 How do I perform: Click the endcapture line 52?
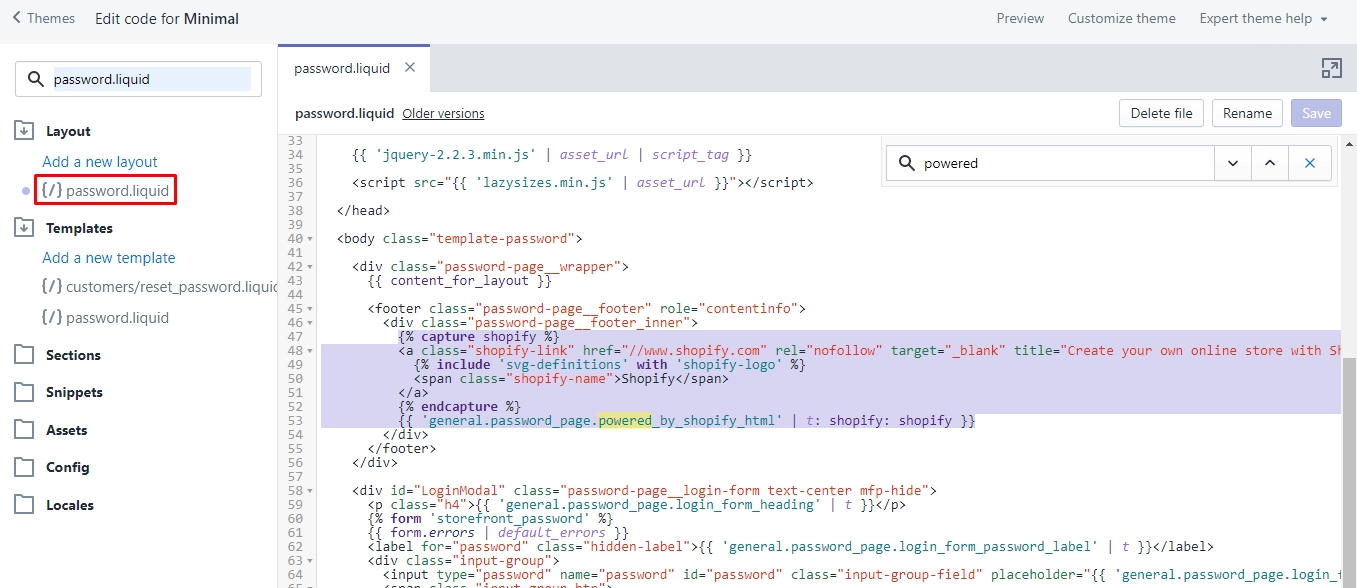pos(459,407)
